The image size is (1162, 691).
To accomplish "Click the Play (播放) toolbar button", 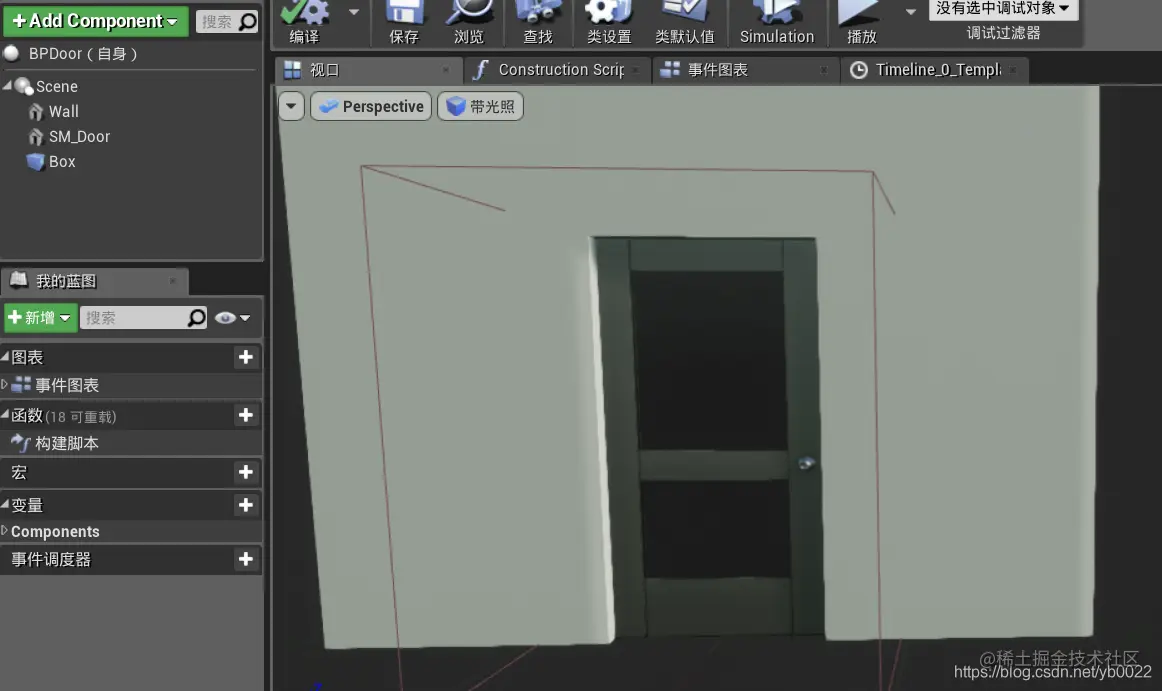I will pos(862,22).
